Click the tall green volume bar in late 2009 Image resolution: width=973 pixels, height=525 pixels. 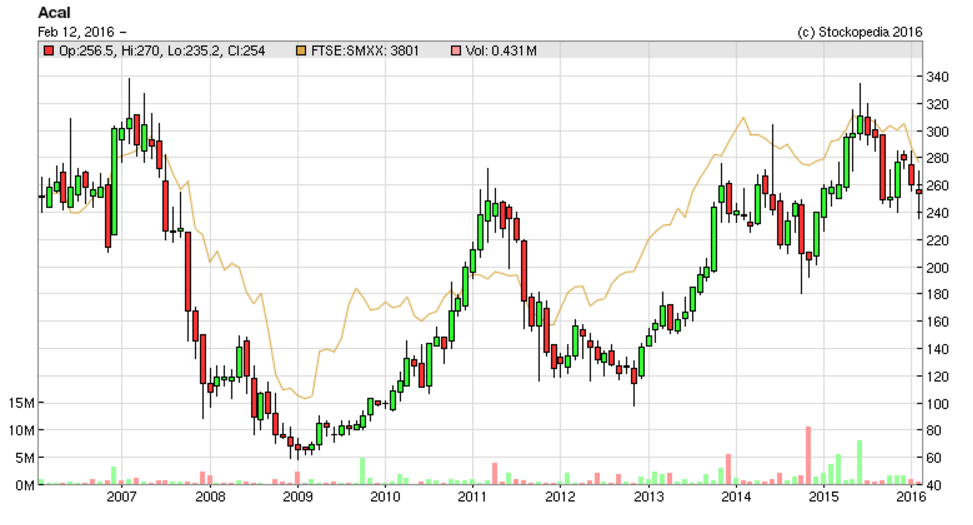pyautogui.click(x=362, y=471)
